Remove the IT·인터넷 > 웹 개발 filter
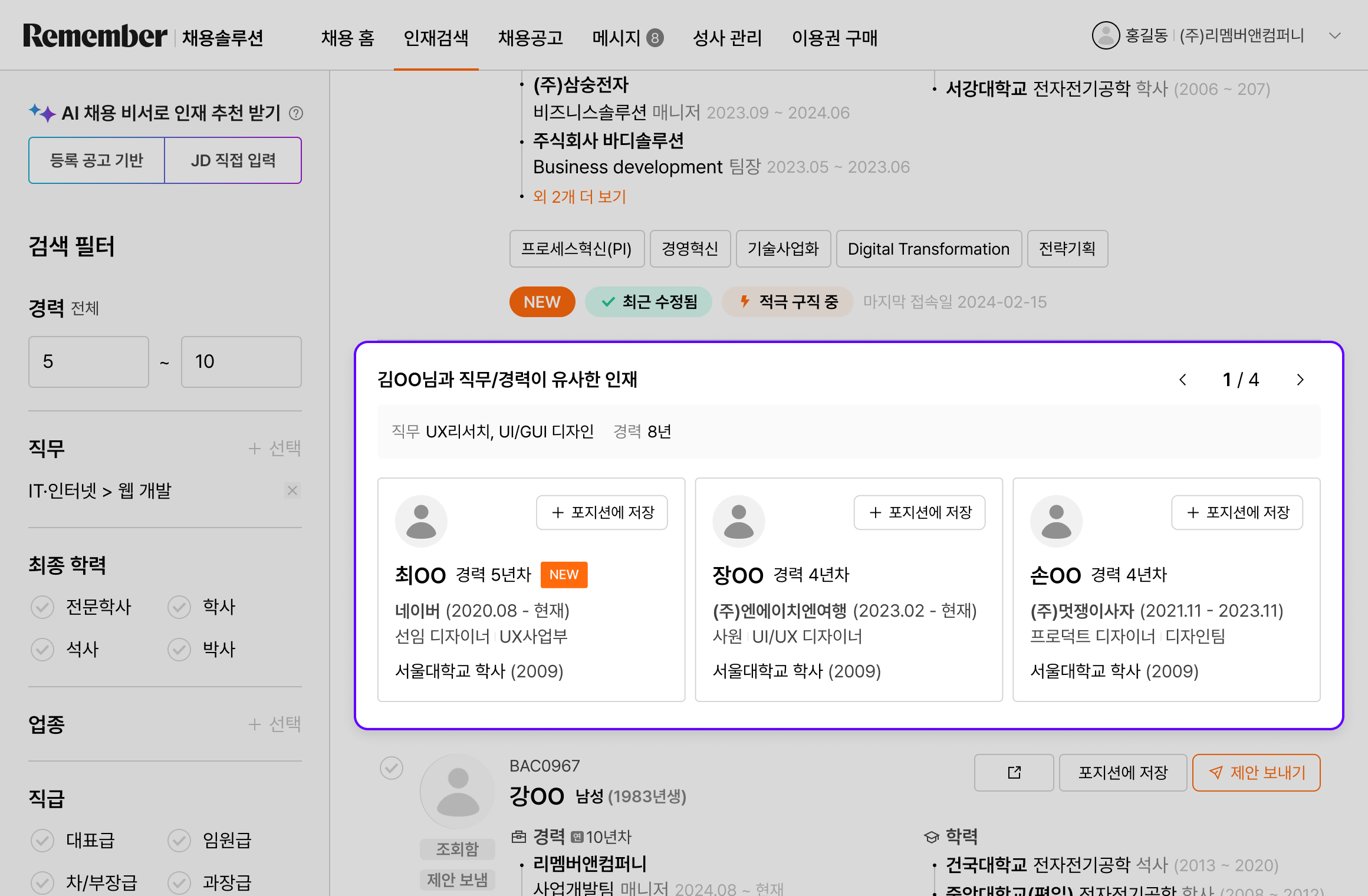This screenshot has height=896, width=1368. point(292,490)
